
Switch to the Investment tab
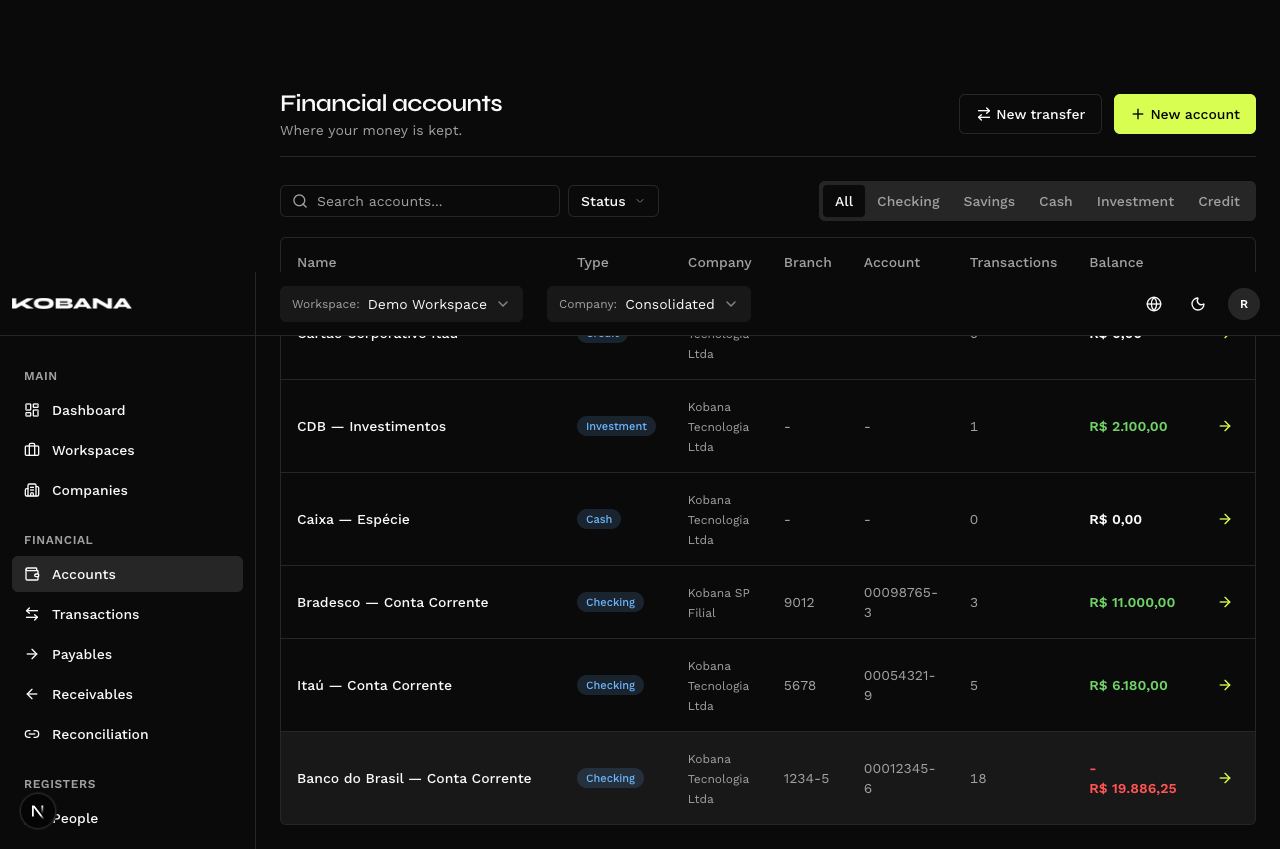[x=1135, y=201]
